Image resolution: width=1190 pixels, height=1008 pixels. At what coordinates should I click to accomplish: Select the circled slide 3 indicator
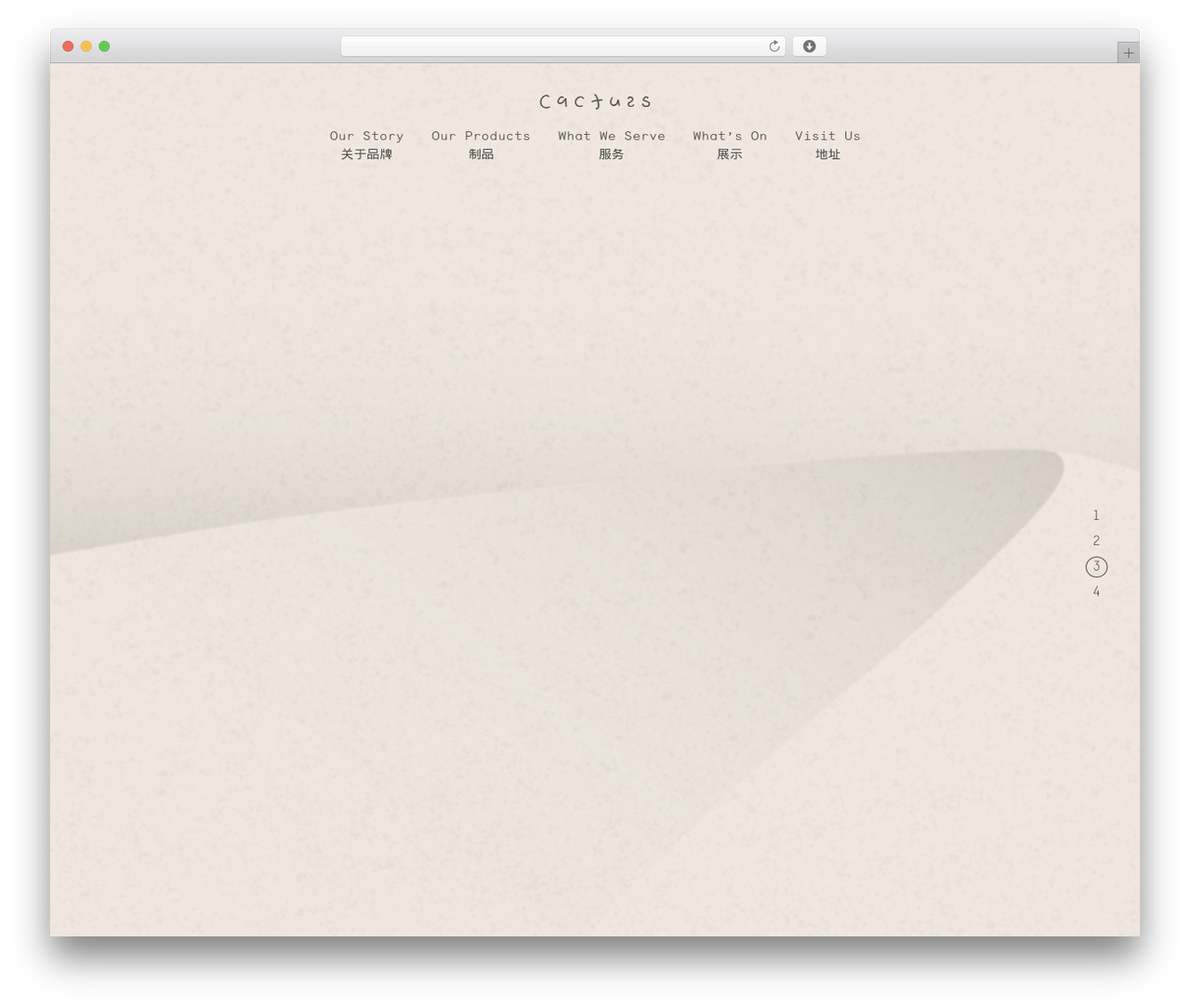(x=1096, y=566)
